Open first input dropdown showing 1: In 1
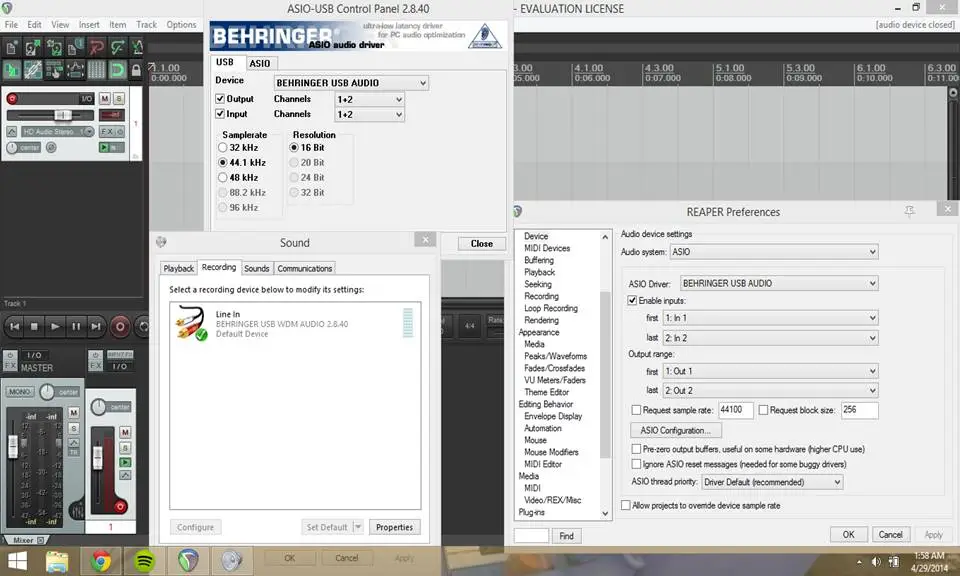Screen dimensions: 960x576 coord(770,318)
